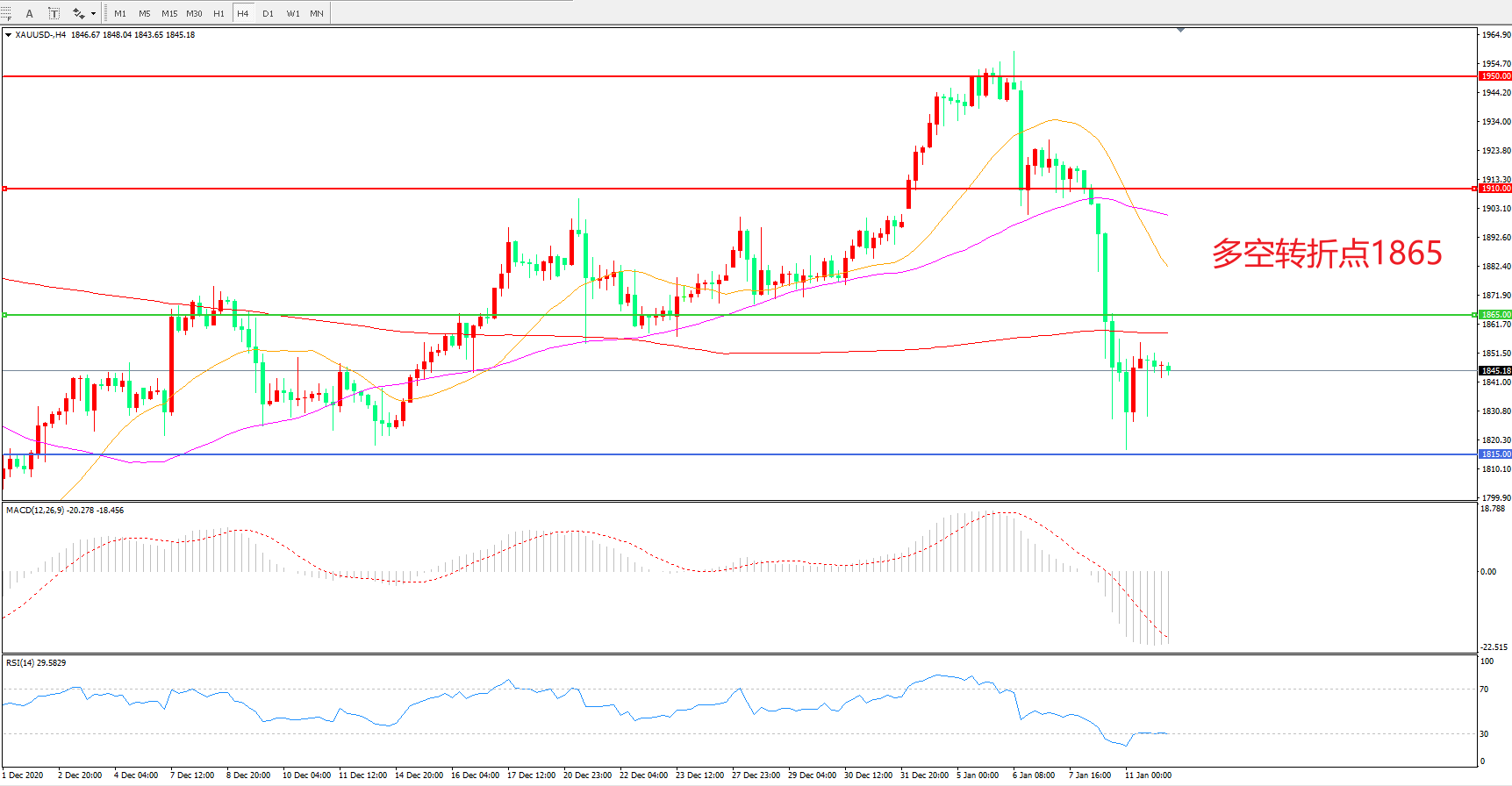
Task: Click the chart shift marker triangle
Action: [x=1180, y=30]
